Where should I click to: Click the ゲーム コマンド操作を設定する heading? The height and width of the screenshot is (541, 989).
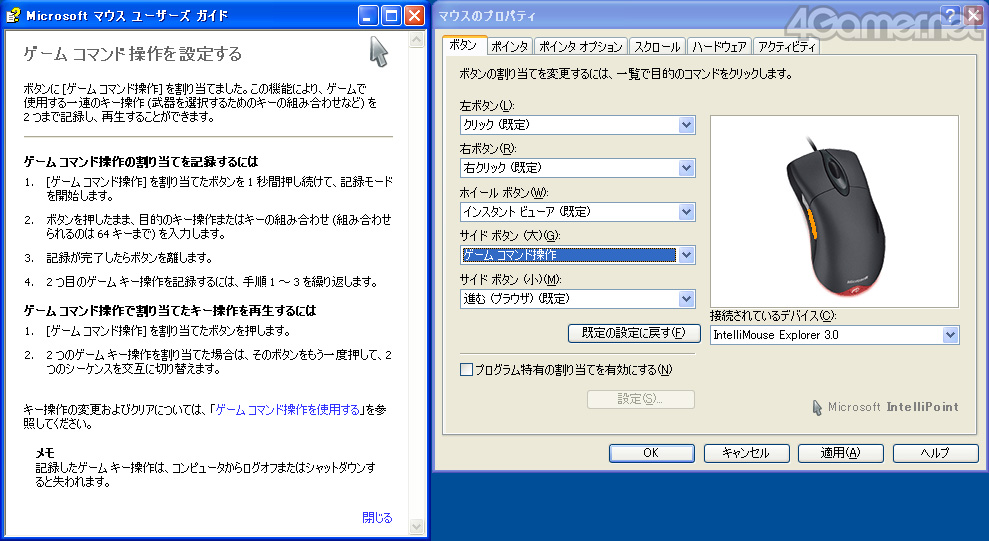[x=132, y=54]
